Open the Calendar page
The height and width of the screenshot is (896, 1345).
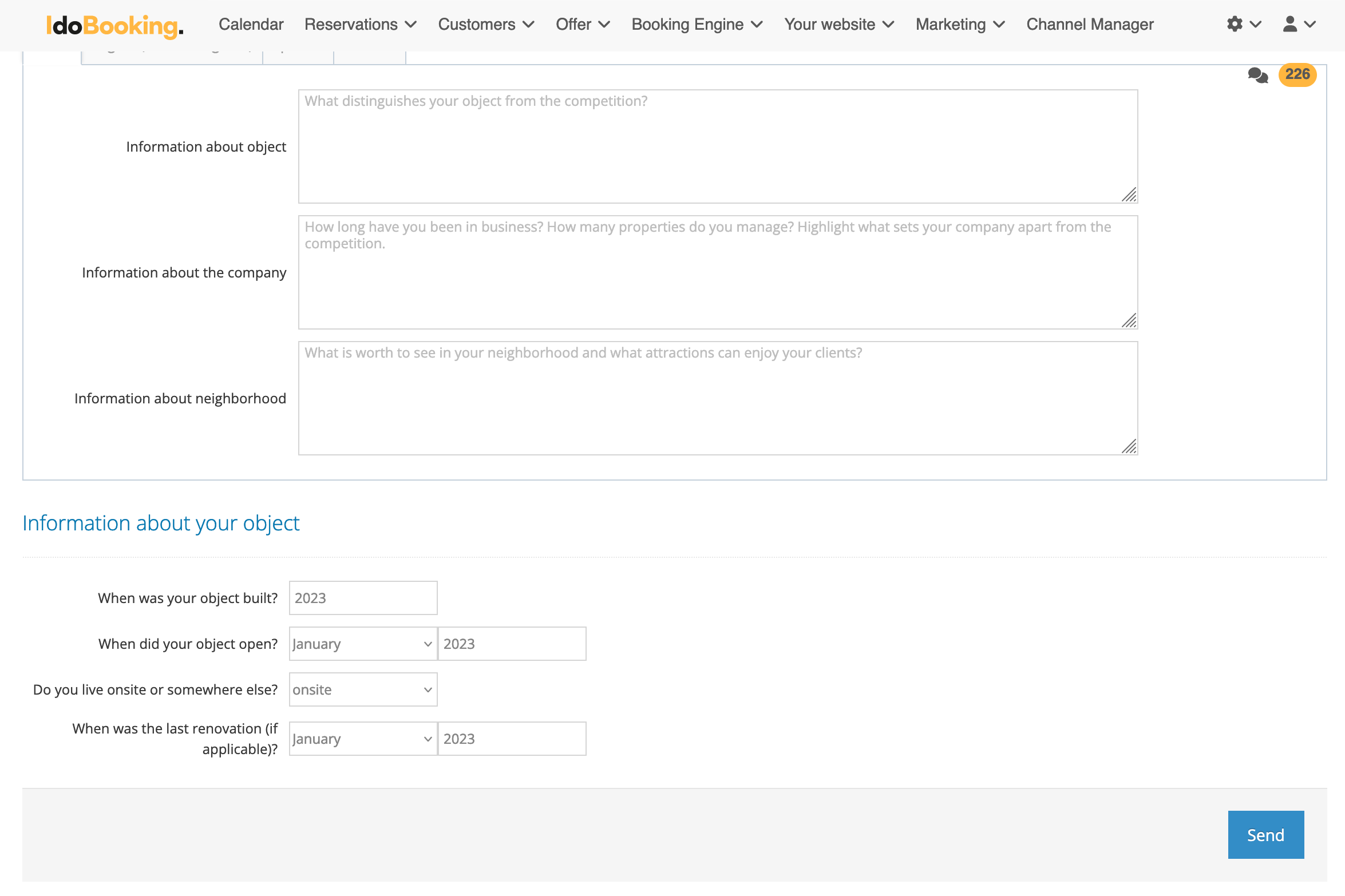[251, 25]
